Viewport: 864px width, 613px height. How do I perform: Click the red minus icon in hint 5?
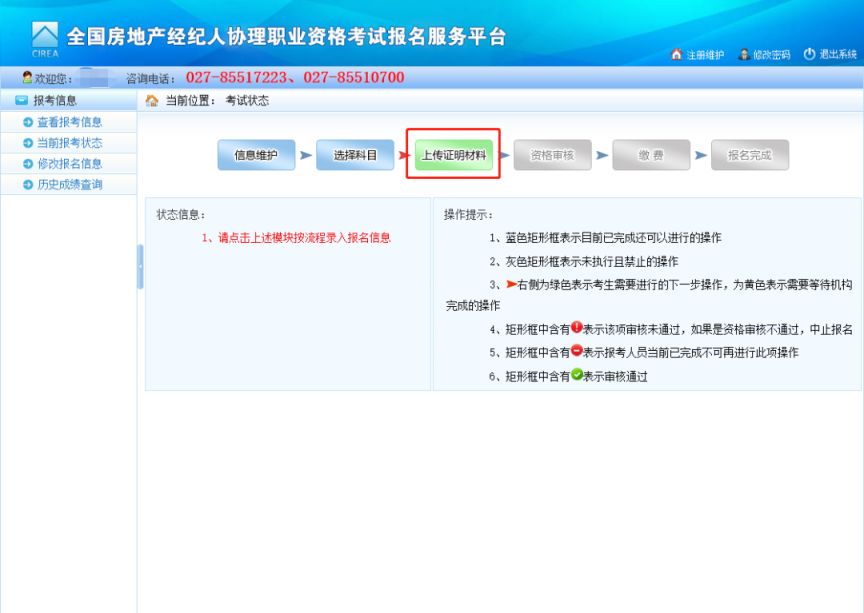pos(576,350)
